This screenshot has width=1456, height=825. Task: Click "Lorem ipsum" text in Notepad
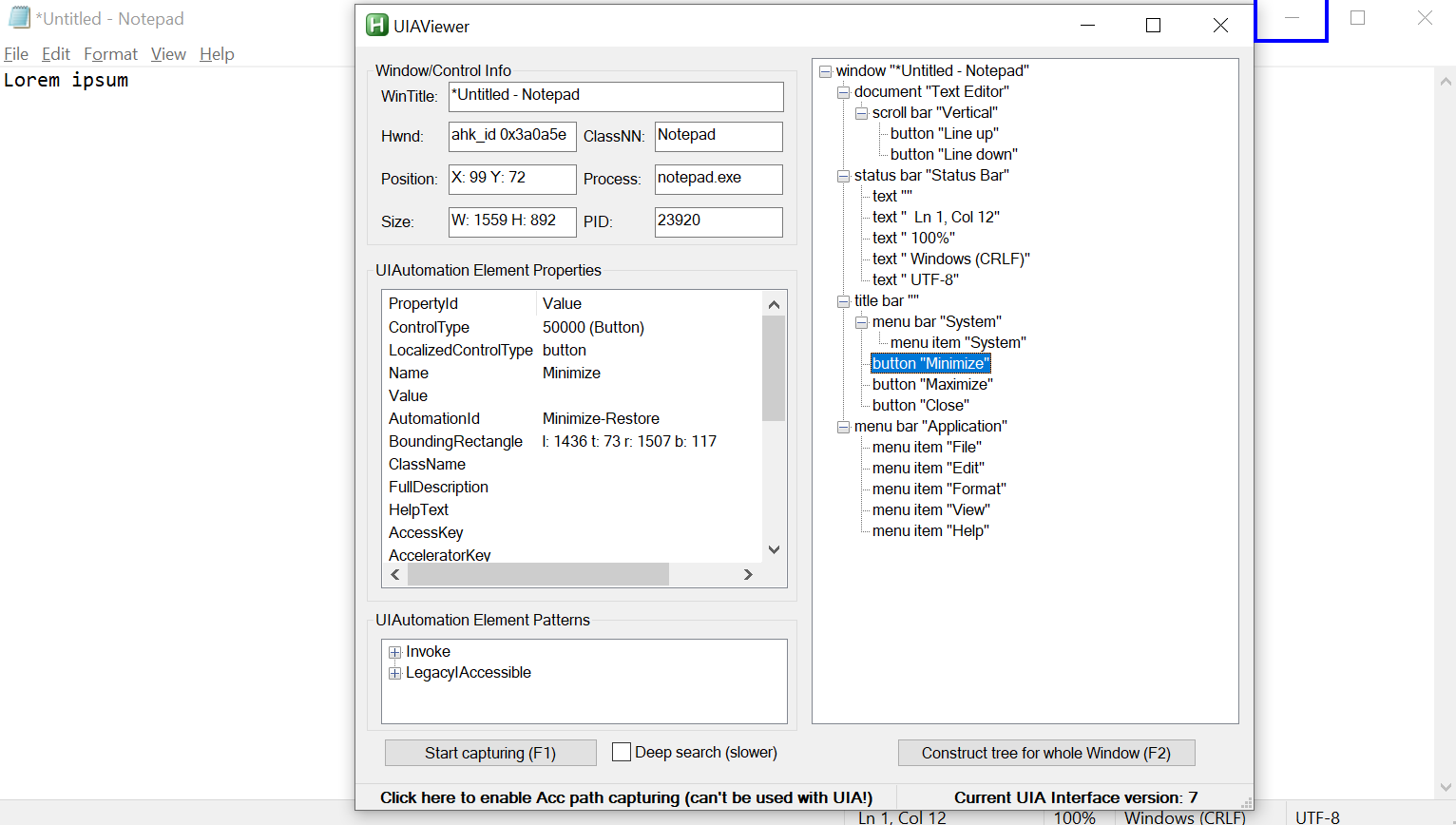[66, 81]
